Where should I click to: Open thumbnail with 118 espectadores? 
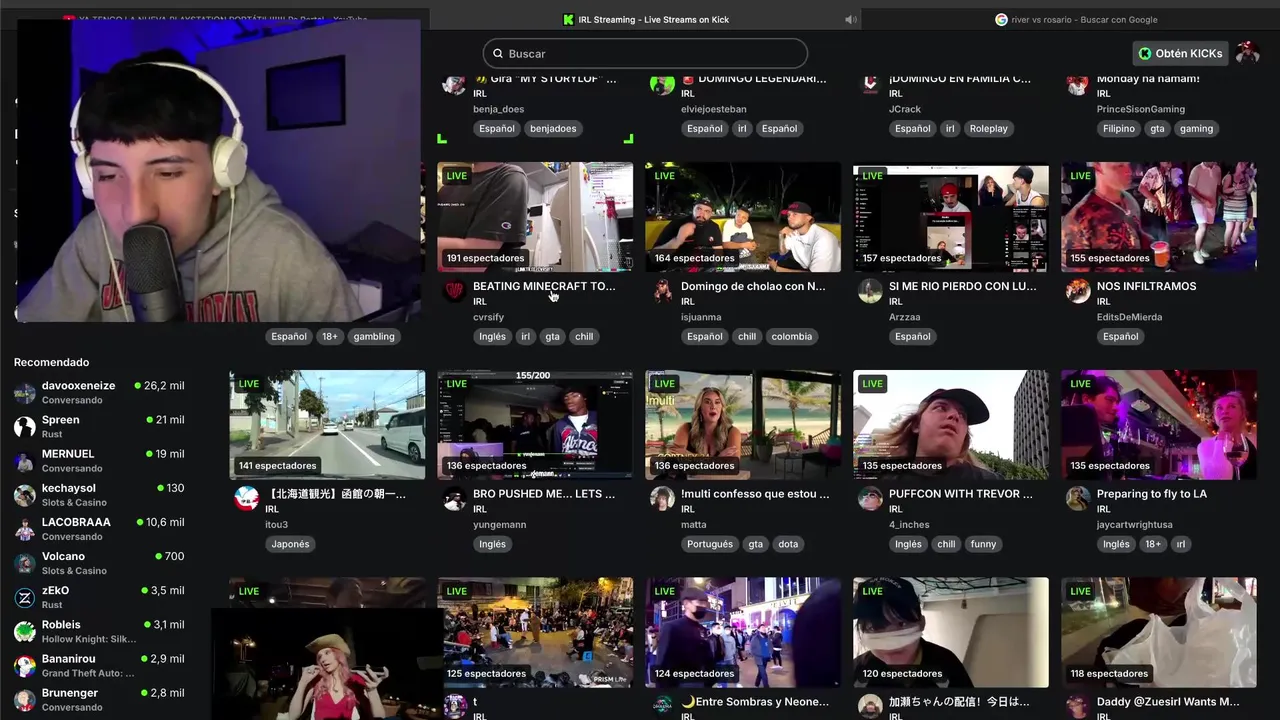tap(1159, 632)
